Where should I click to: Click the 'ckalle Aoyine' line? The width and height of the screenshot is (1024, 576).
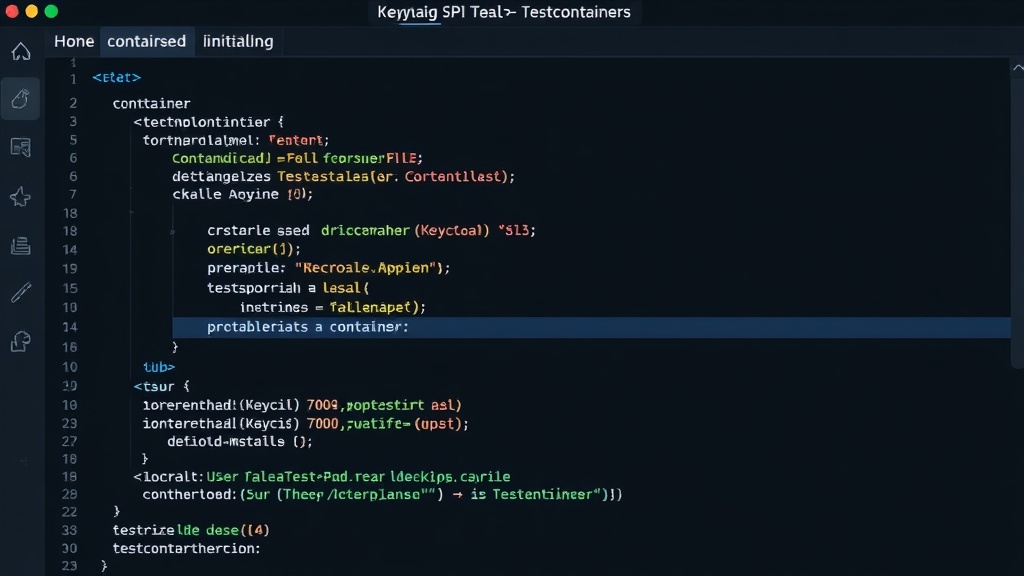pos(242,194)
